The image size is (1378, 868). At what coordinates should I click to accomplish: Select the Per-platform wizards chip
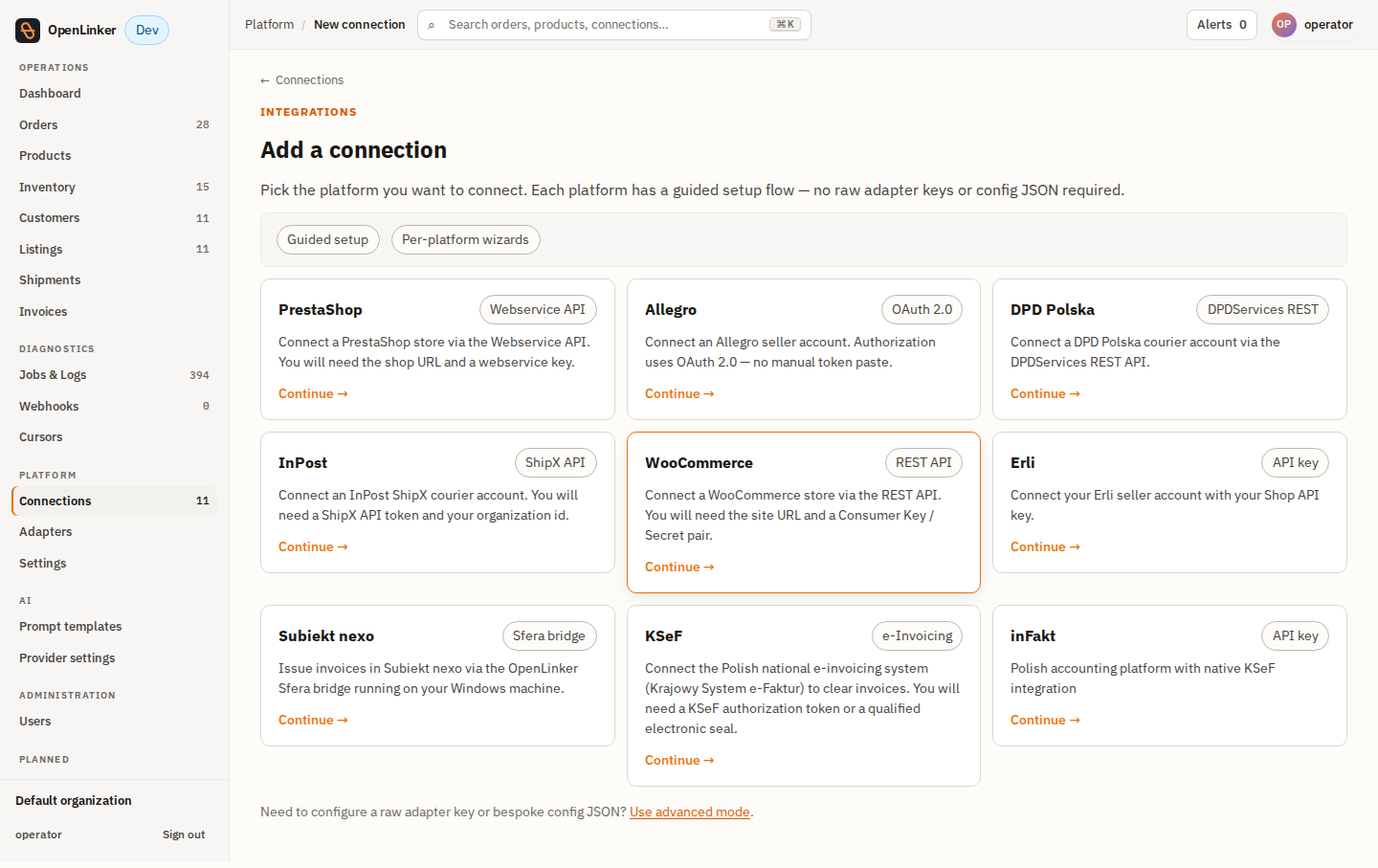tap(465, 239)
